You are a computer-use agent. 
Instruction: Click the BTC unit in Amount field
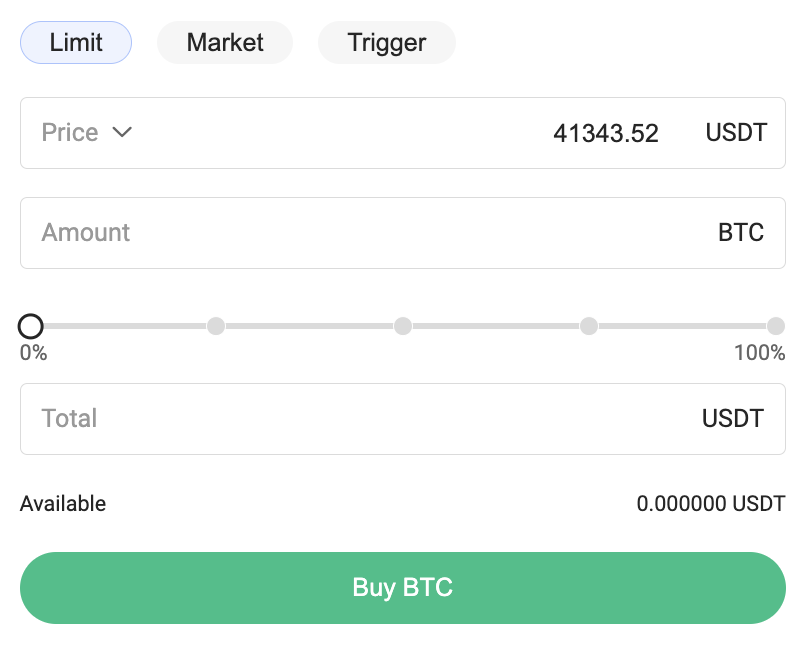pos(741,233)
